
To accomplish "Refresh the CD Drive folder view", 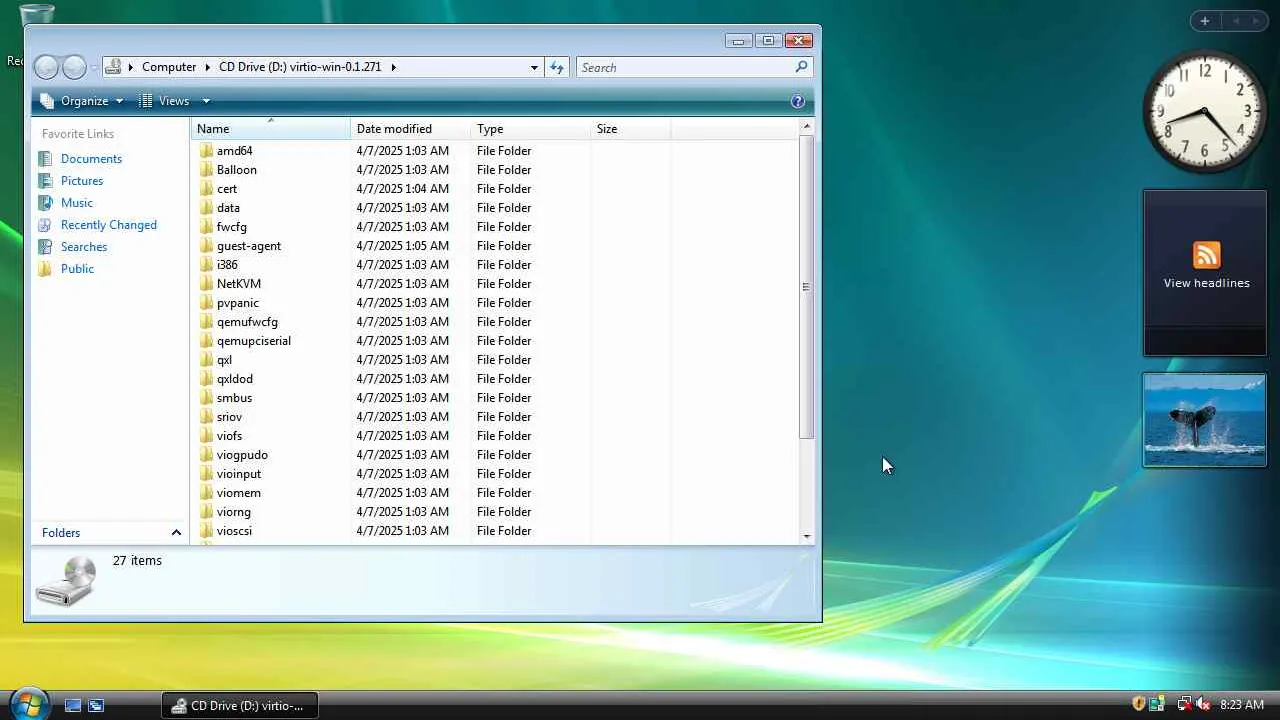I will (557, 67).
